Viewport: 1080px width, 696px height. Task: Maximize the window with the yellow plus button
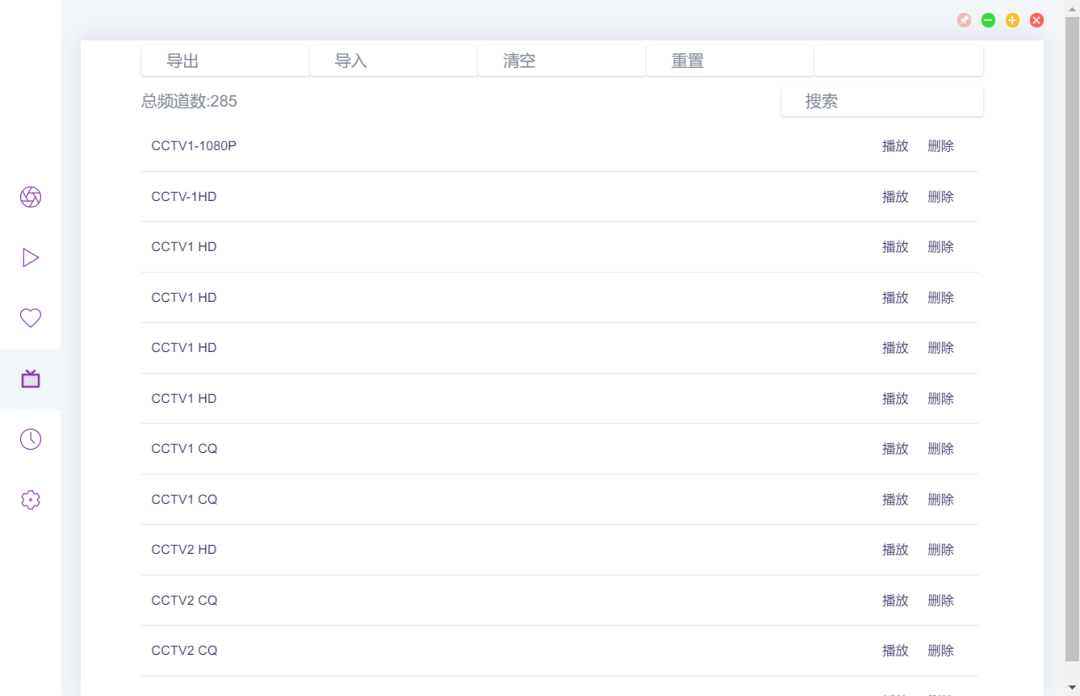(1012, 20)
